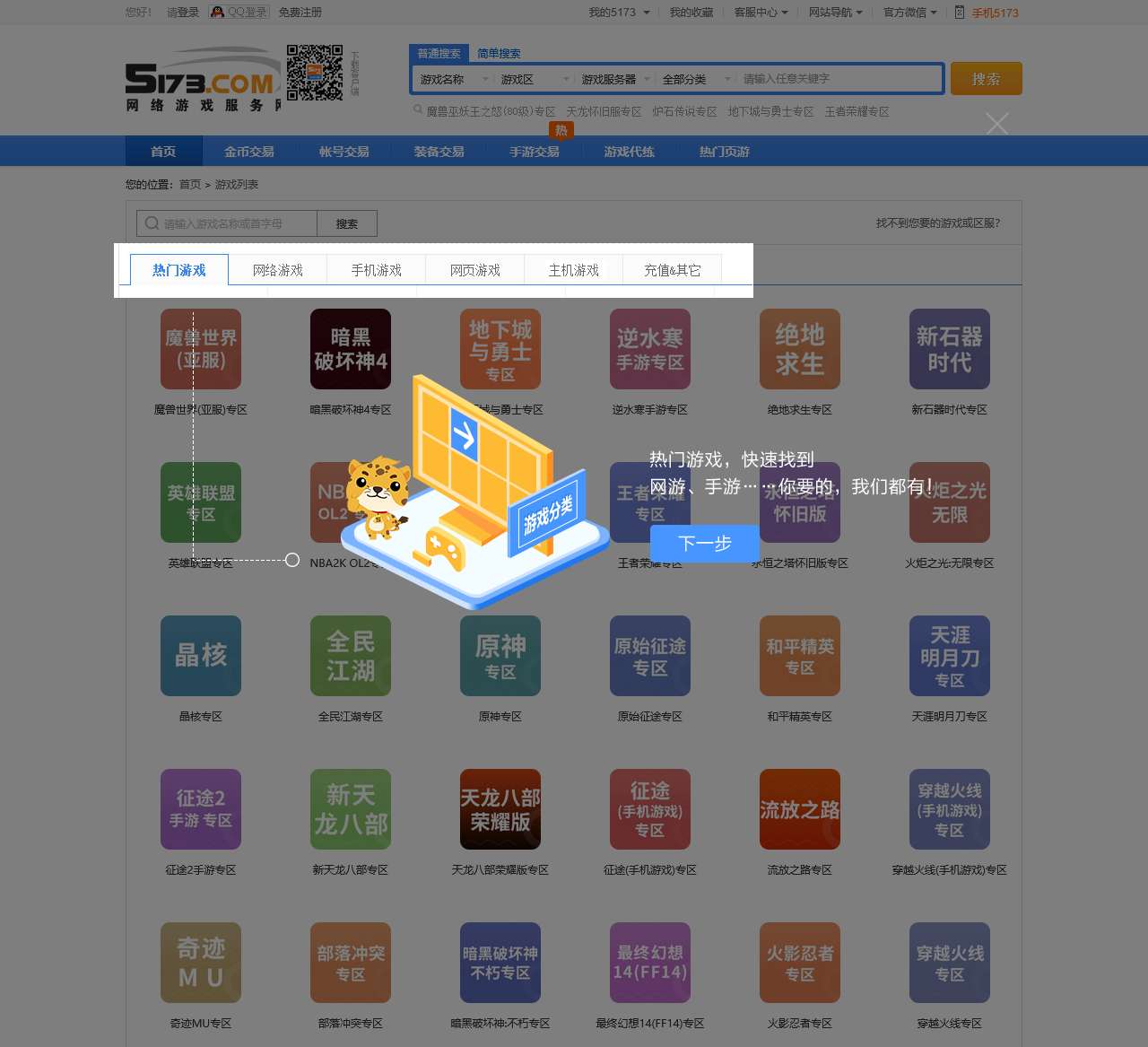Open the 最终幻想14(FF14) game tile
Image resolution: width=1148 pixels, height=1047 pixels.
pos(650,963)
